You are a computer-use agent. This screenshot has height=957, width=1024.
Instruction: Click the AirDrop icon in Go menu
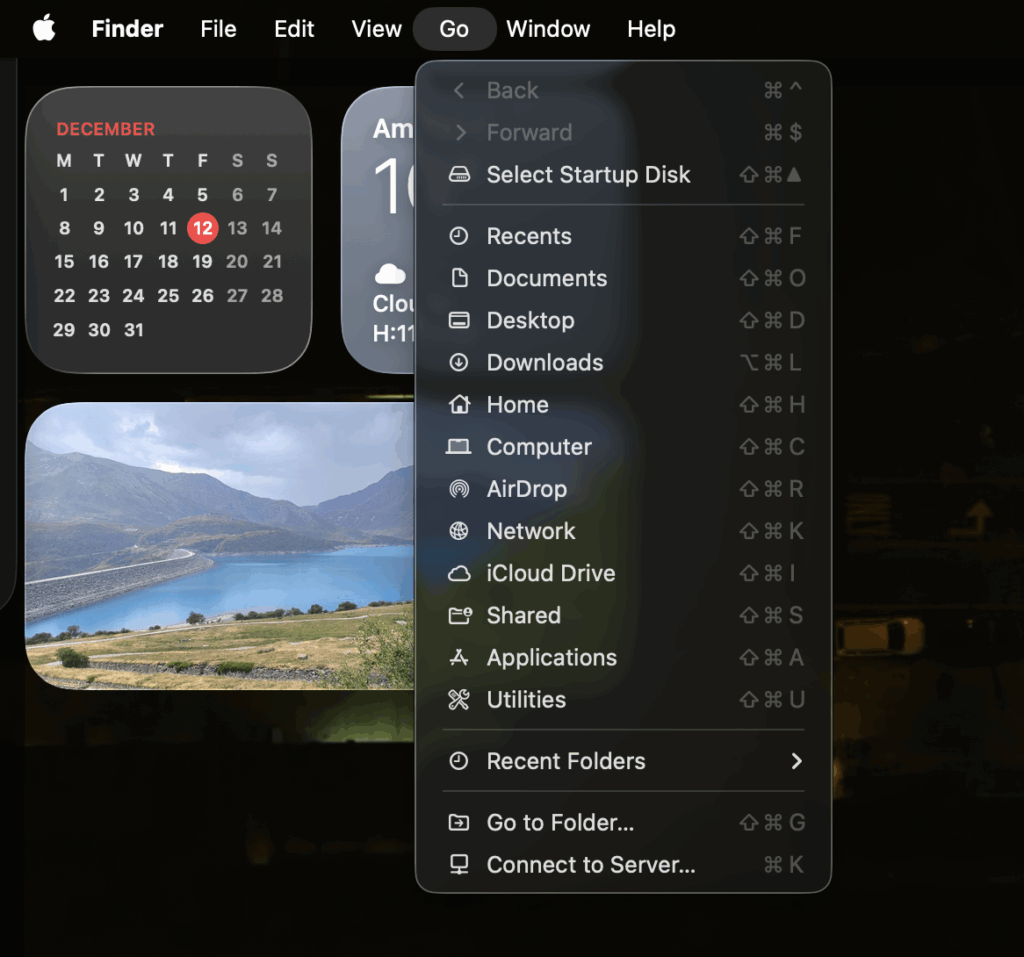pyautogui.click(x=459, y=489)
